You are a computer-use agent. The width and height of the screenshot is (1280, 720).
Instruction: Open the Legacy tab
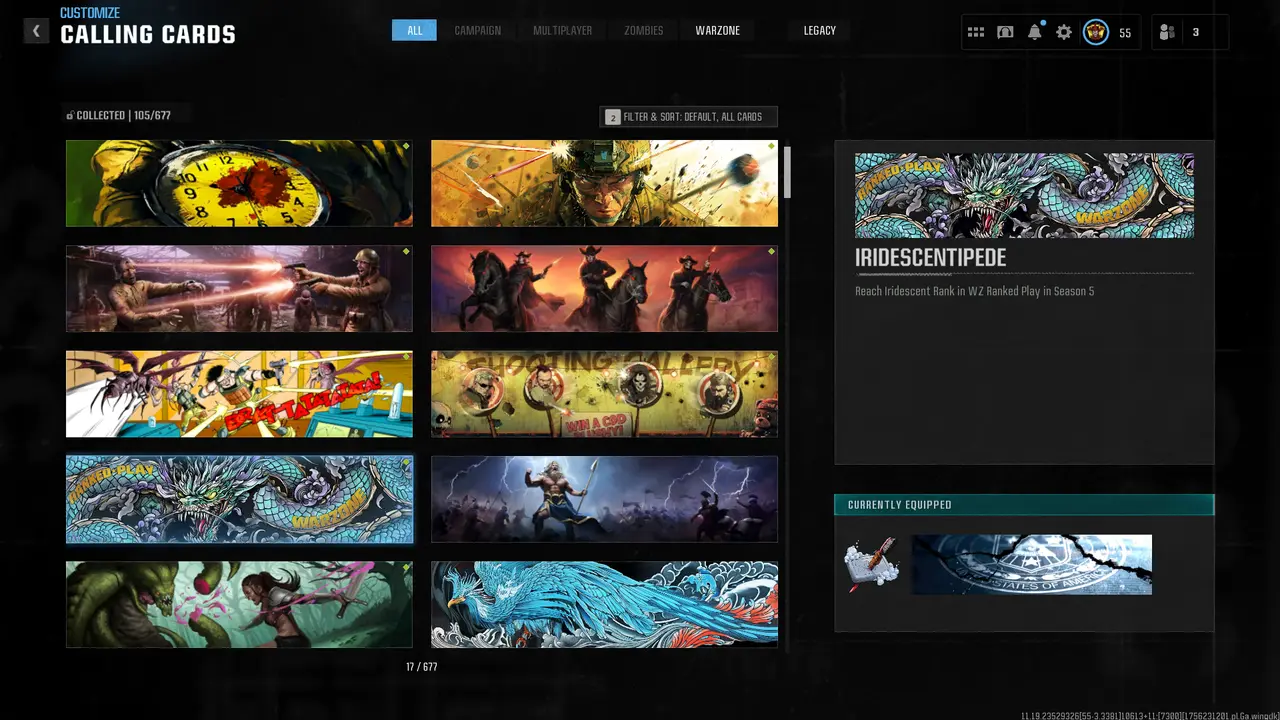click(820, 31)
